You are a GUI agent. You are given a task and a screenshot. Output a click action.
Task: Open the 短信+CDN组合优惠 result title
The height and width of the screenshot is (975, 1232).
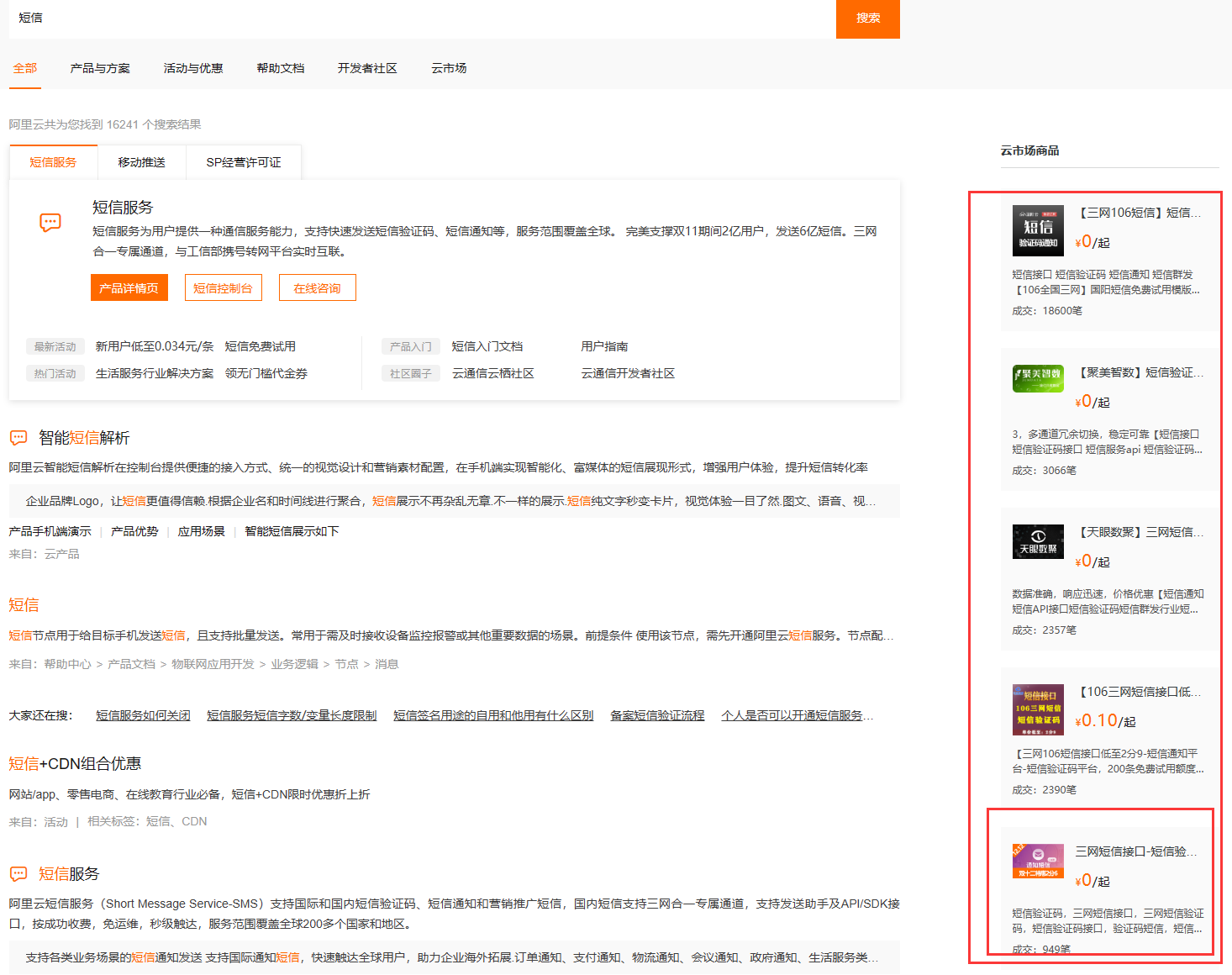tap(75, 764)
